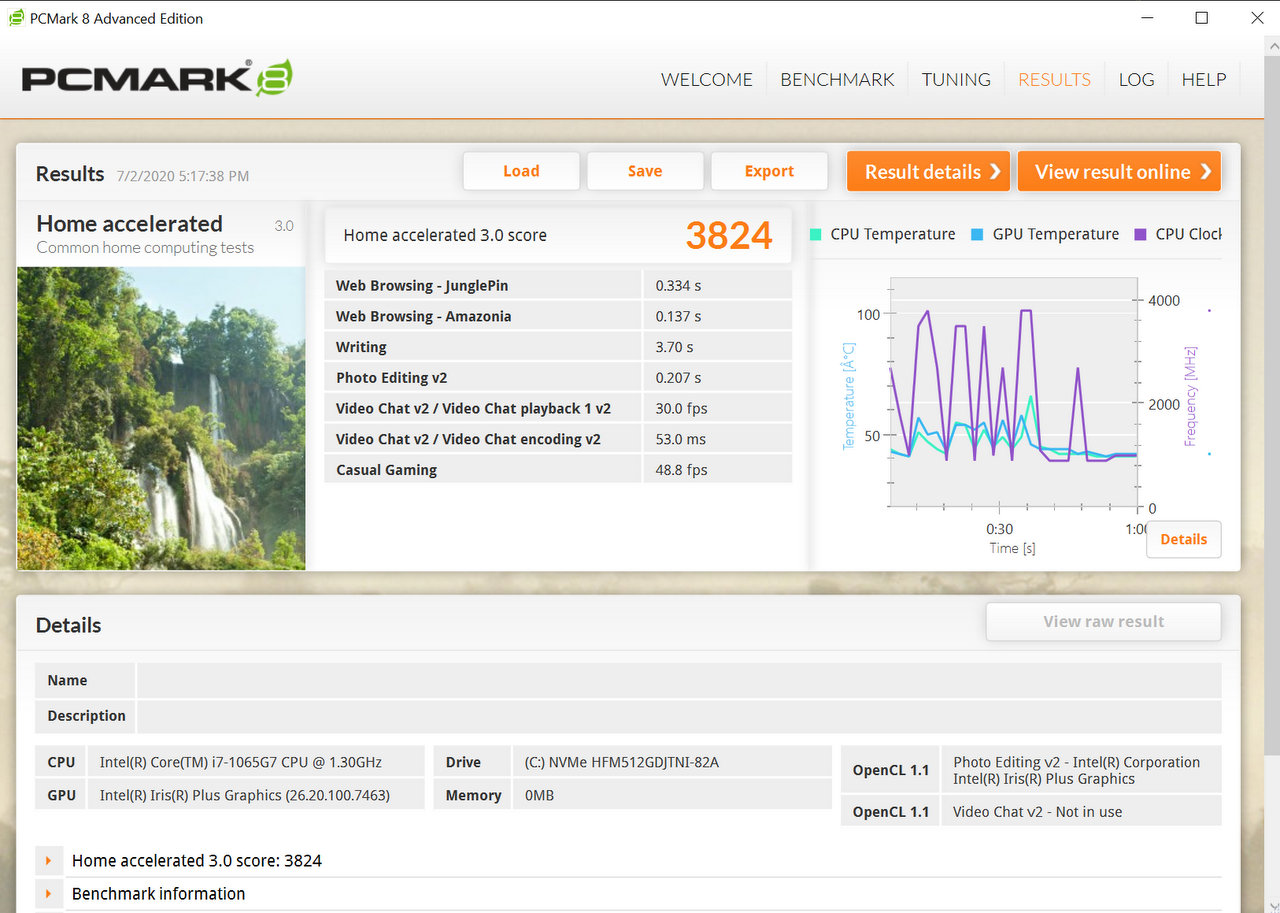This screenshot has height=913, width=1280.
Task: Click the Save button
Action: click(645, 171)
